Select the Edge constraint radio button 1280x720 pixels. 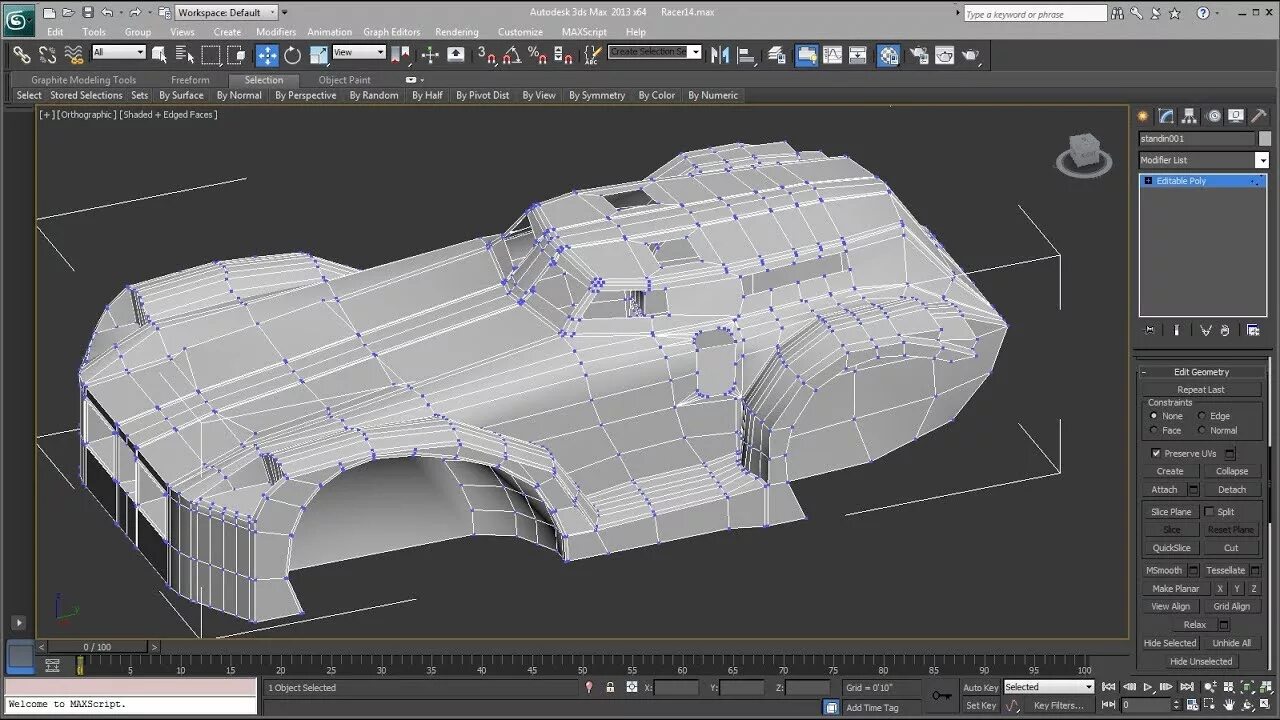(x=1200, y=416)
